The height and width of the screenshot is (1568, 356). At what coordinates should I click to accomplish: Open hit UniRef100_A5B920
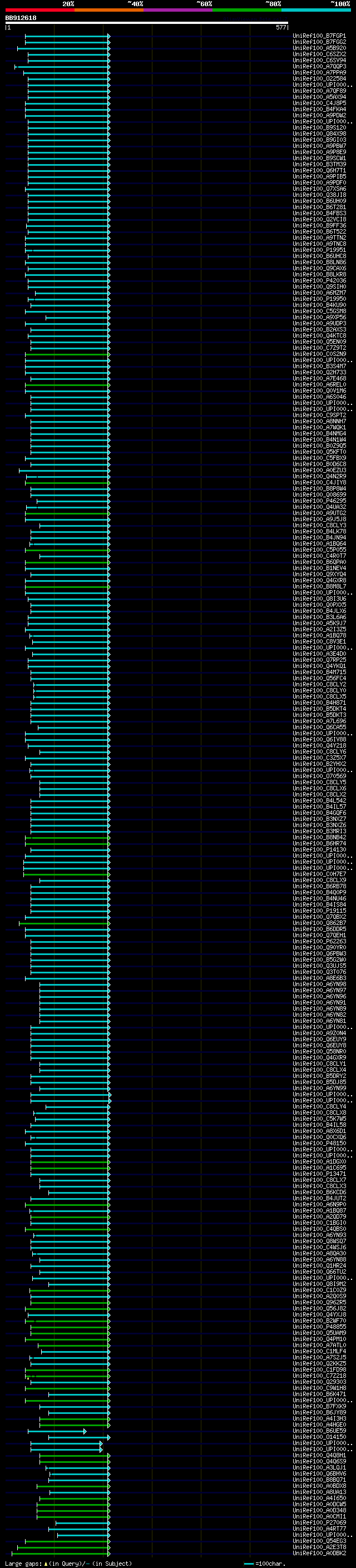tap(319, 48)
